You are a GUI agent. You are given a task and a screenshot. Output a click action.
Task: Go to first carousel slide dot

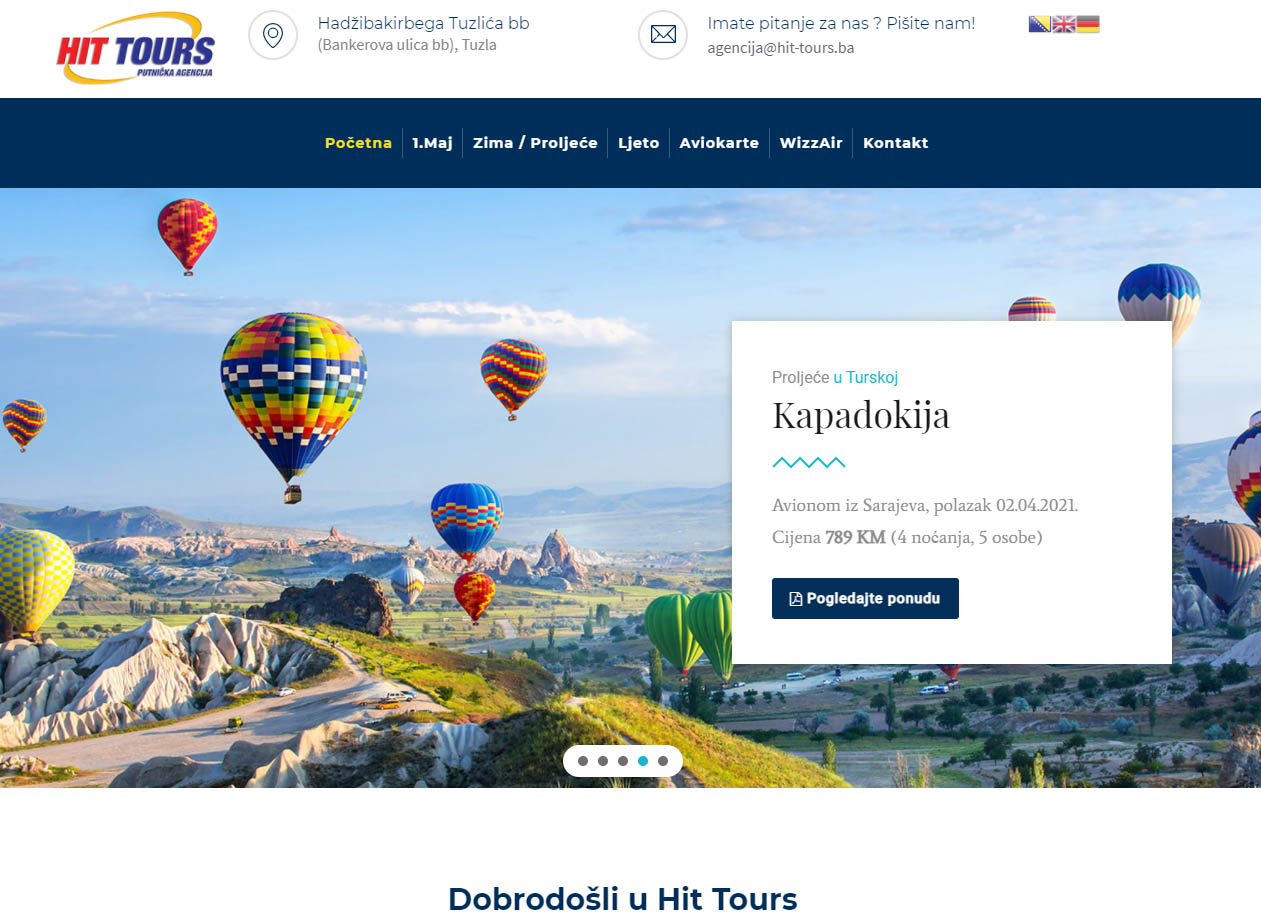(x=583, y=761)
